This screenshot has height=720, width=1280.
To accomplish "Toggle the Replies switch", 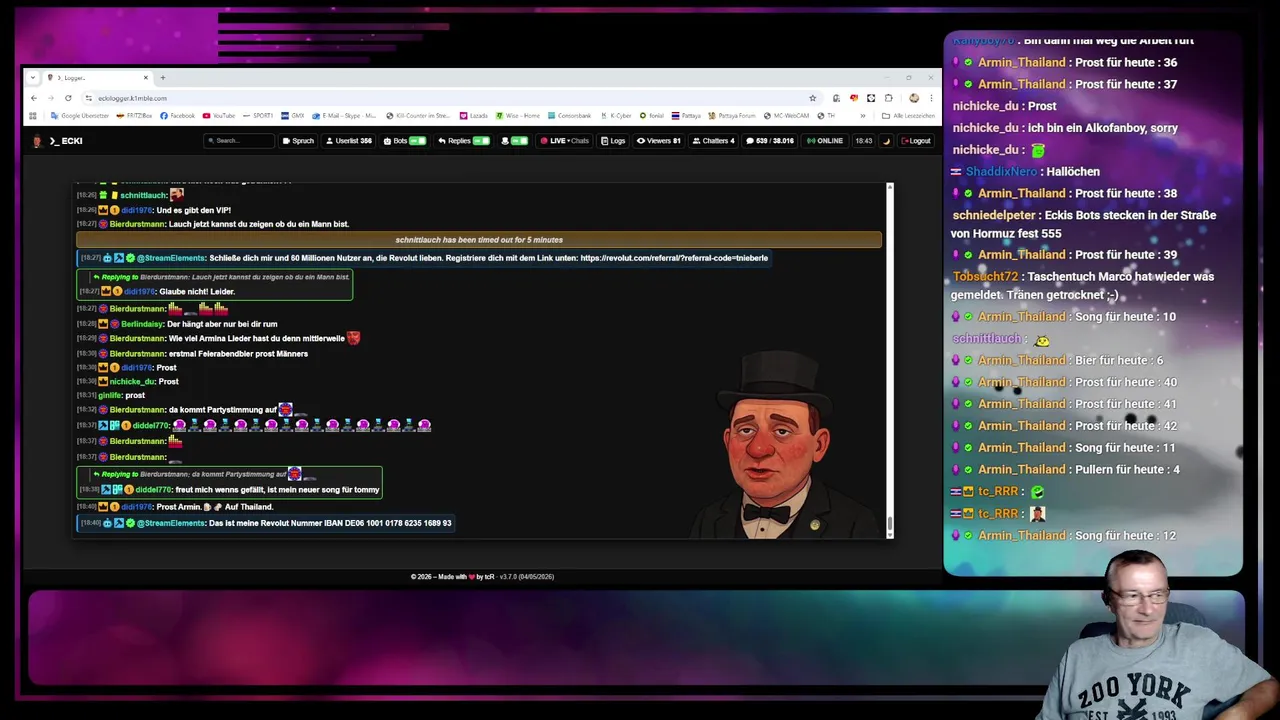I will pyautogui.click(x=481, y=141).
